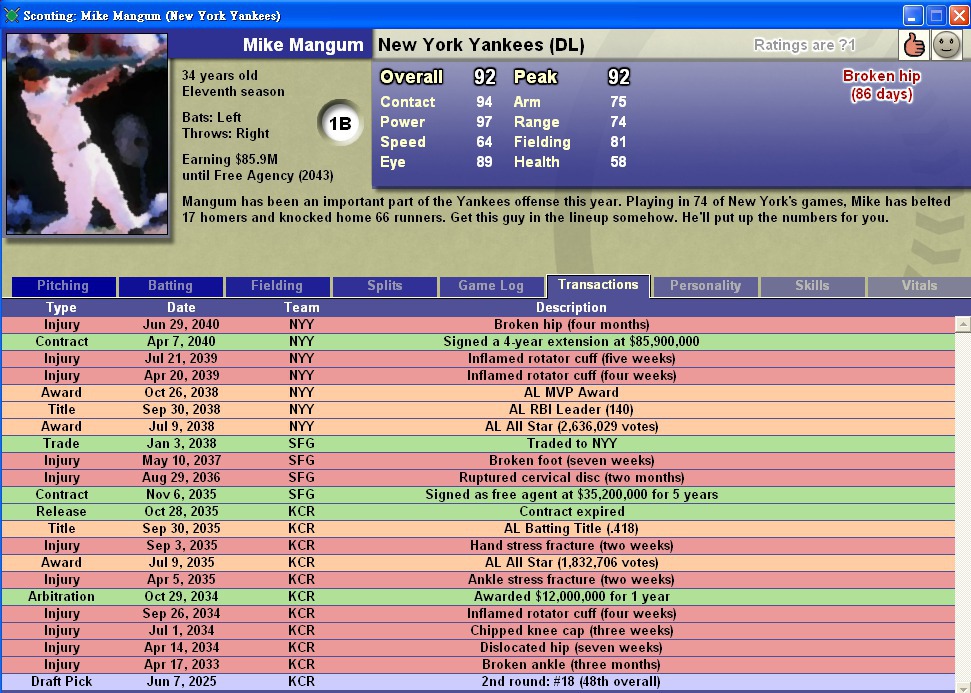The image size is (971, 693).
Task: Click the Range rating 74
Action: point(618,122)
